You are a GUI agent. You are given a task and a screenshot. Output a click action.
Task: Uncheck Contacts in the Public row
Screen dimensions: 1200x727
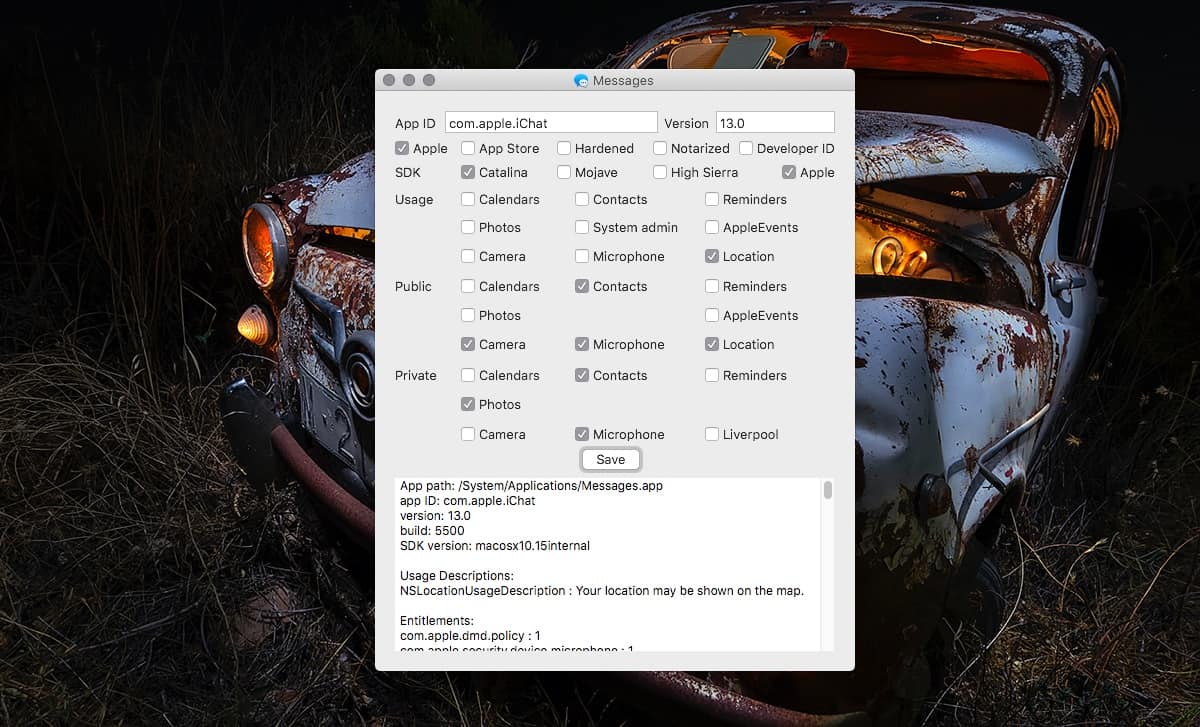[581, 286]
